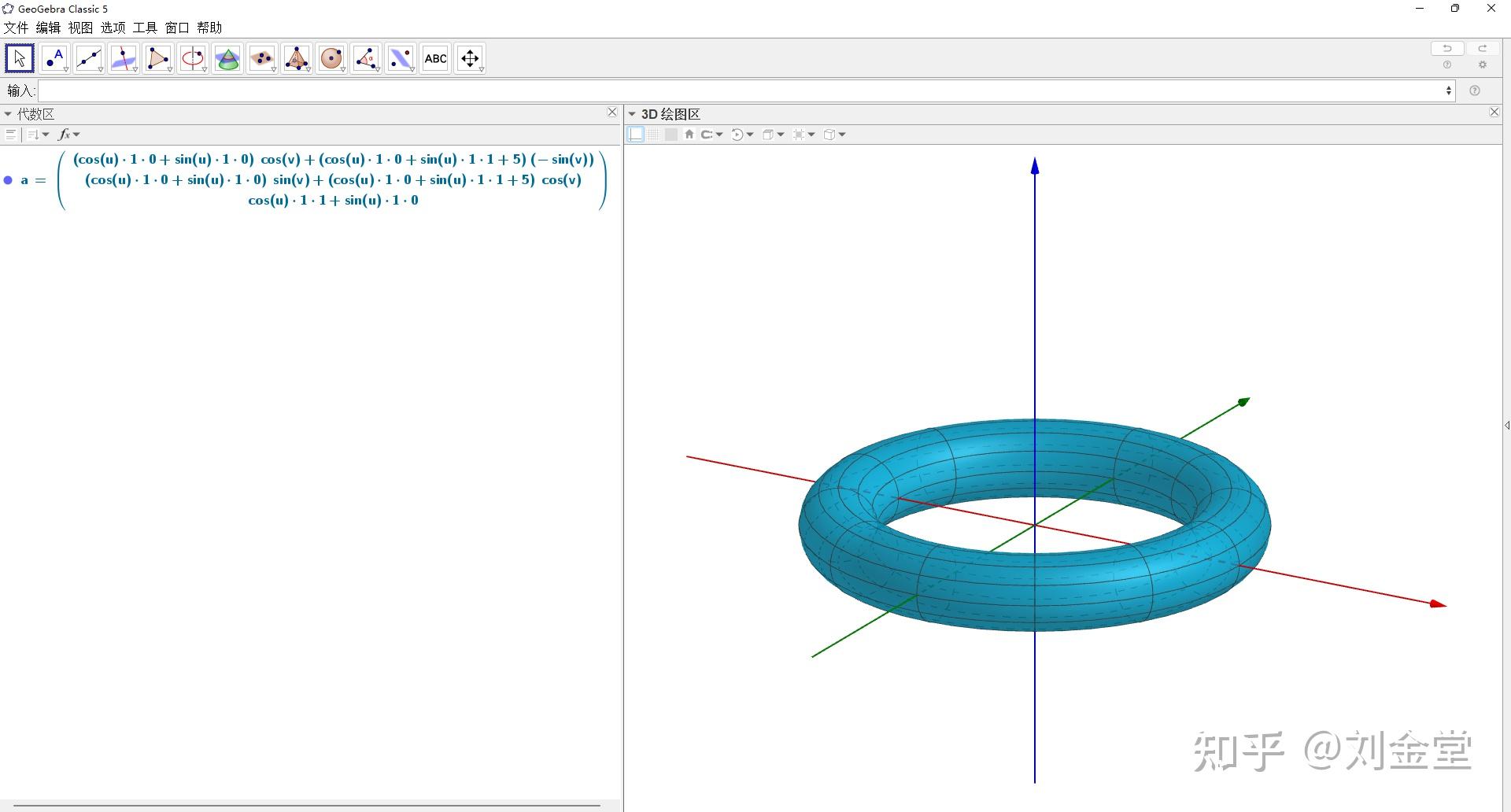Select the Pyramid solid tool
This screenshot has width=1511, height=812.
click(297, 58)
